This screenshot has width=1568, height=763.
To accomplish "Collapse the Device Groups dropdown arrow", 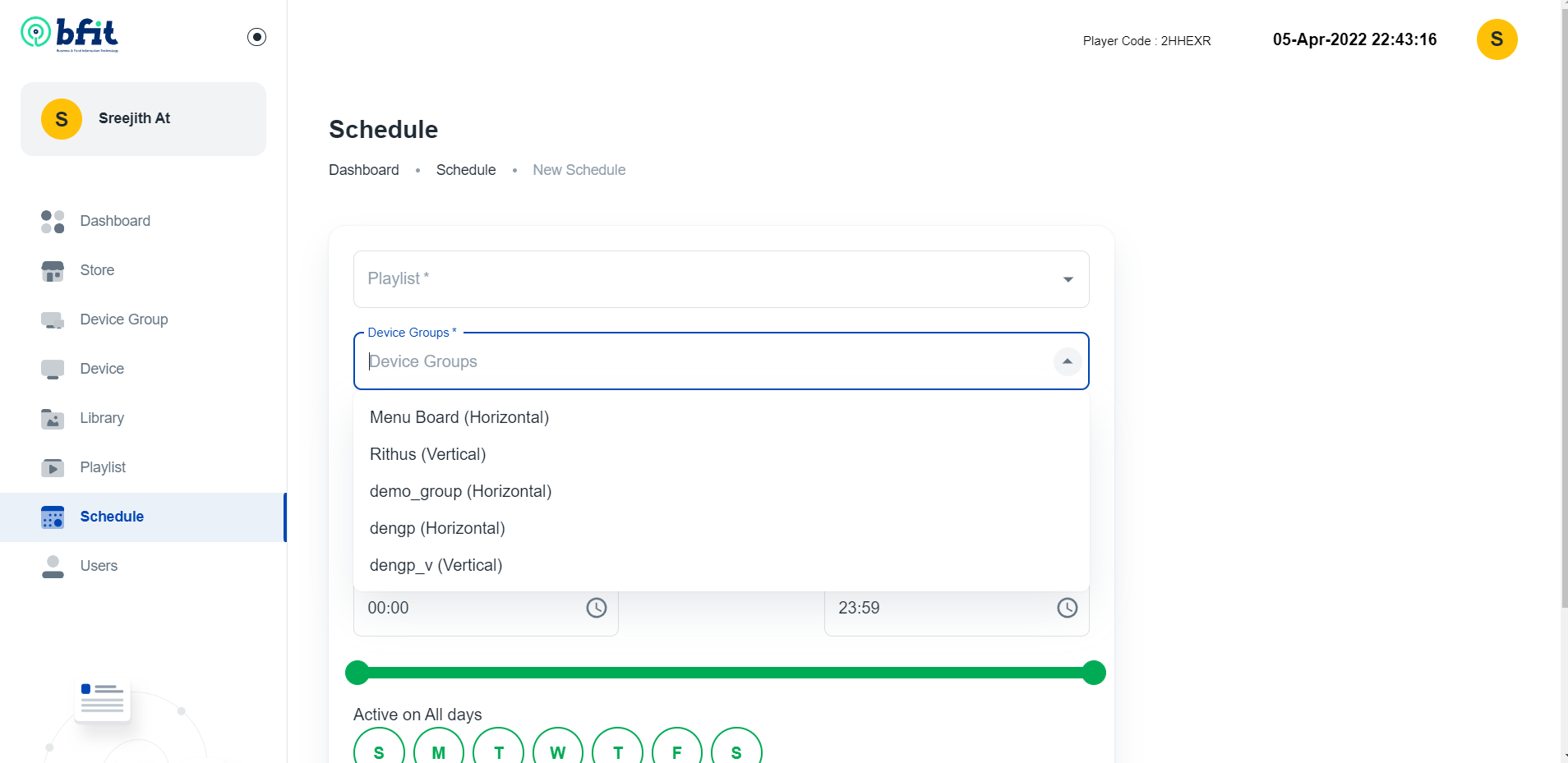I will point(1067,361).
